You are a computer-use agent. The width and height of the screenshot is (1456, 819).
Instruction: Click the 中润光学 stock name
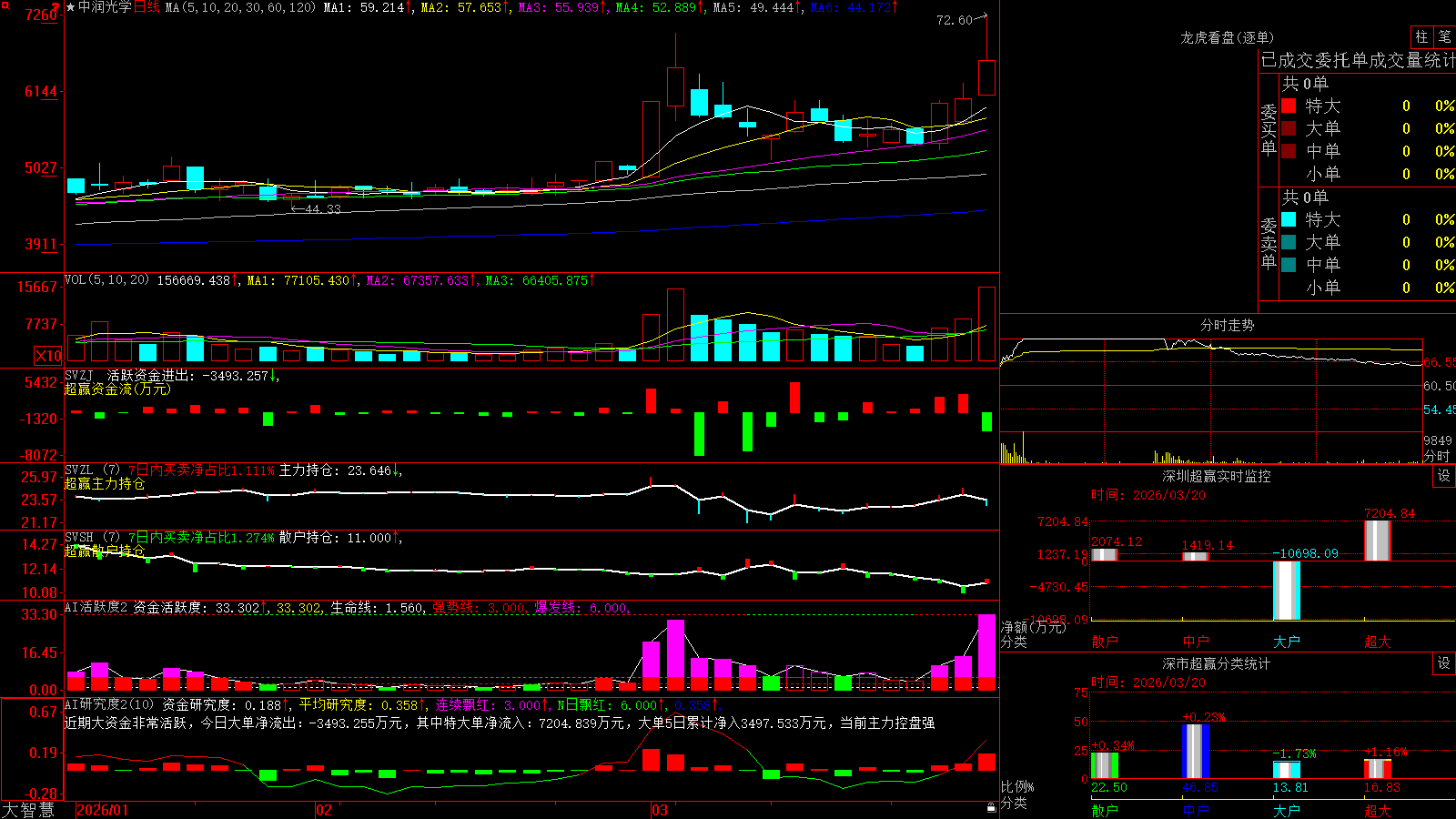(105, 7)
